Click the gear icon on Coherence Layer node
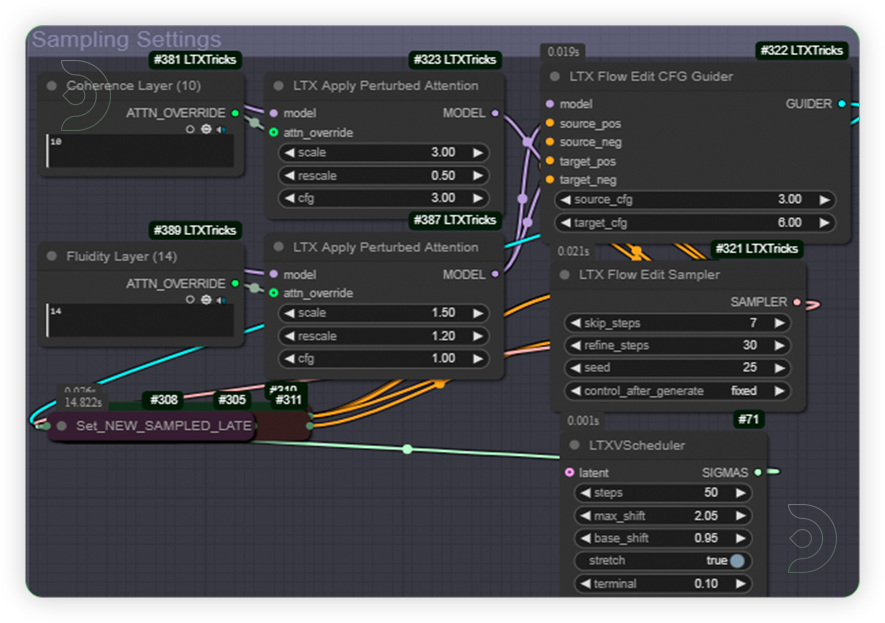Image resolution: width=885 pixels, height=623 pixels. (x=206, y=129)
